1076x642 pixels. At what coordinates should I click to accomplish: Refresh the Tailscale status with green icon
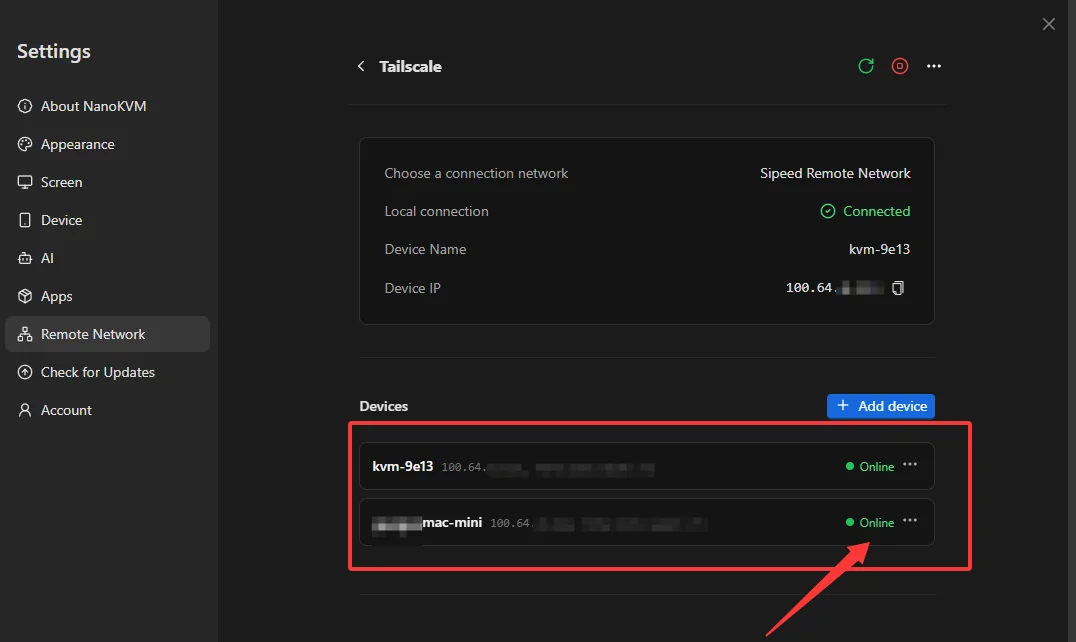click(x=866, y=66)
